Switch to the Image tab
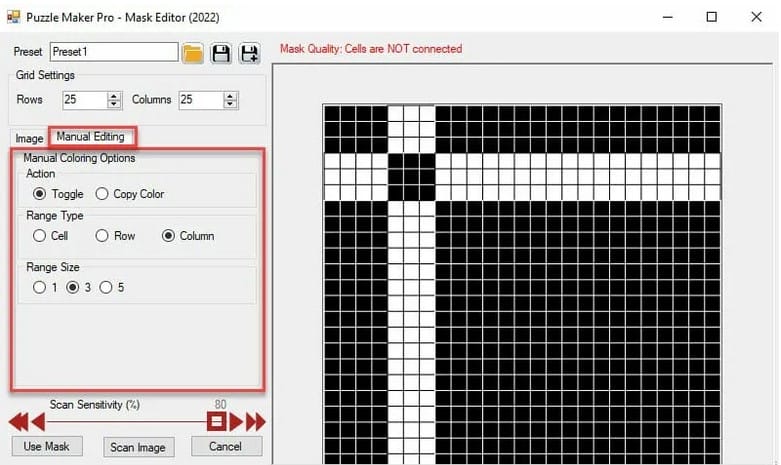The width and height of the screenshot is (781, 465). click(x=29, y=138)
